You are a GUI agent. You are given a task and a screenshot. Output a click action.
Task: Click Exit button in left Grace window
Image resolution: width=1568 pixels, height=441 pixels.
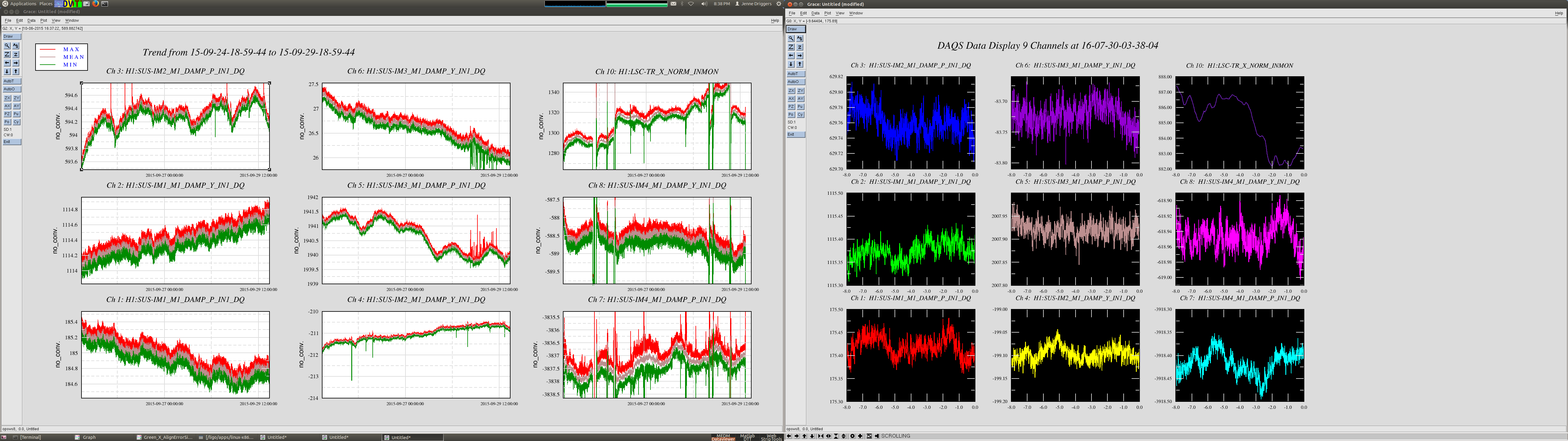click(12, 142)
